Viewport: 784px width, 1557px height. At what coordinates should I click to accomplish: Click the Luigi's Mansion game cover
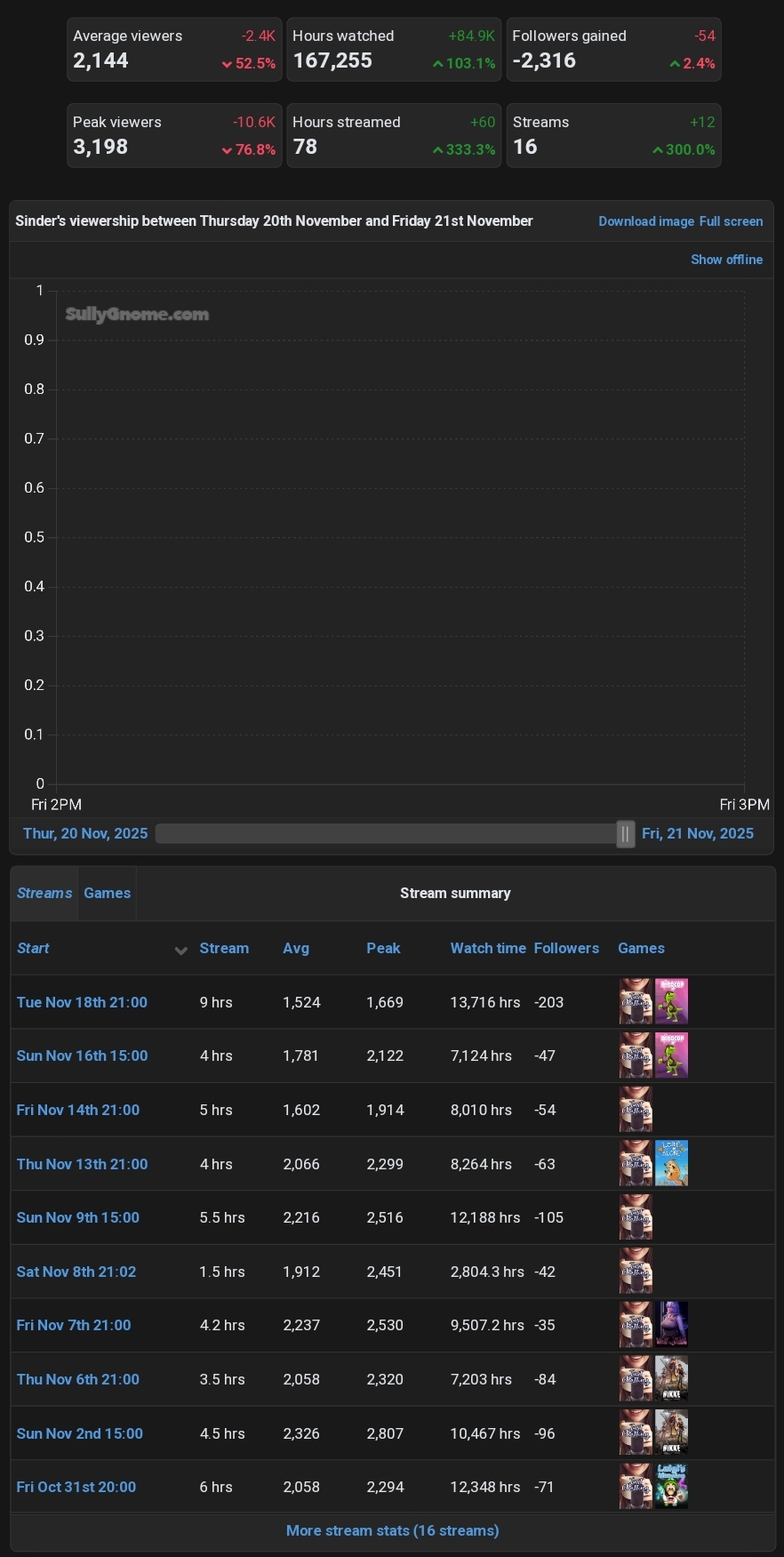[671, 1486]
